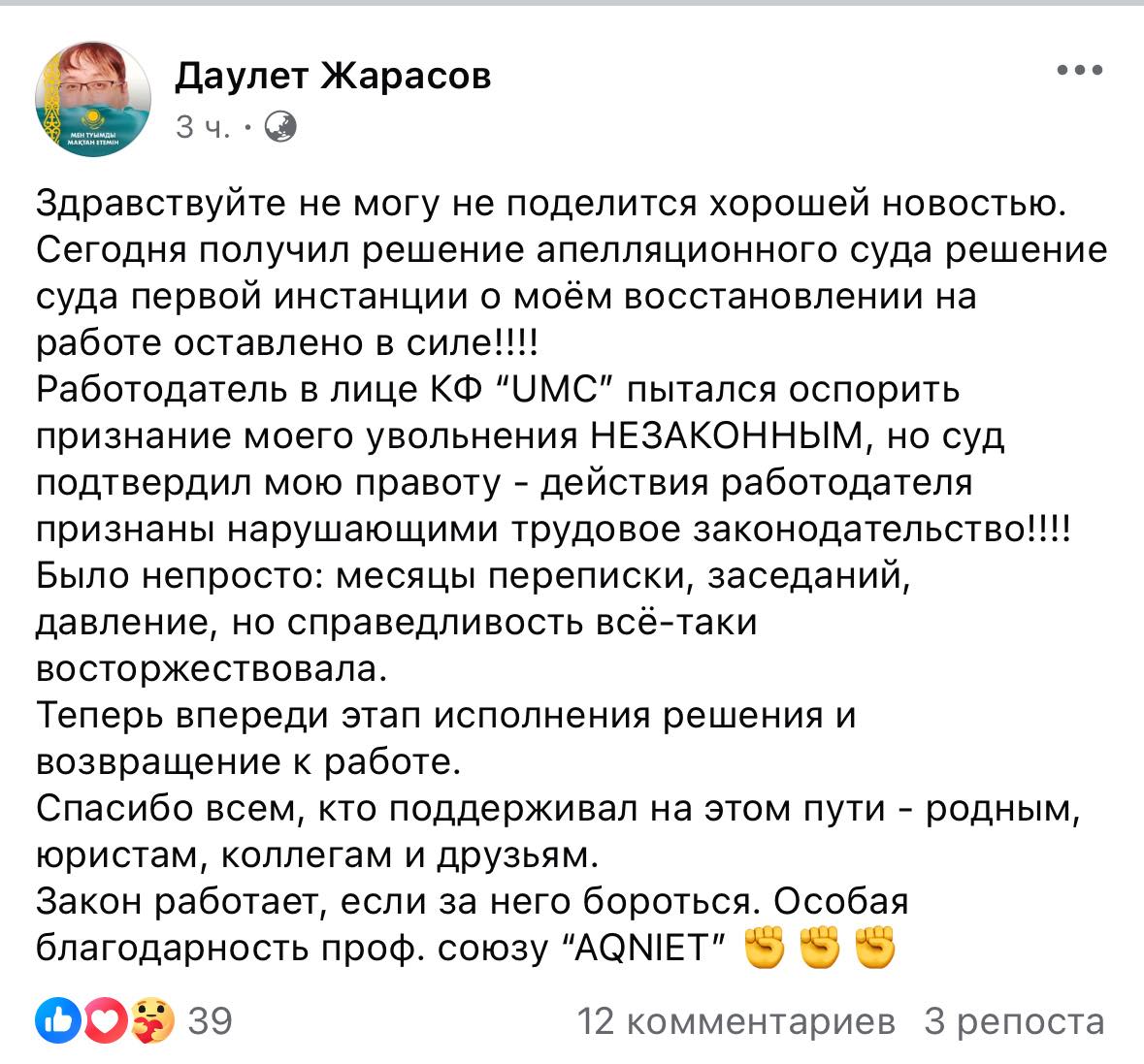Click the globe public-audience icon
The height and width of the screenshot is (1064, 1144).
point(280,127)
